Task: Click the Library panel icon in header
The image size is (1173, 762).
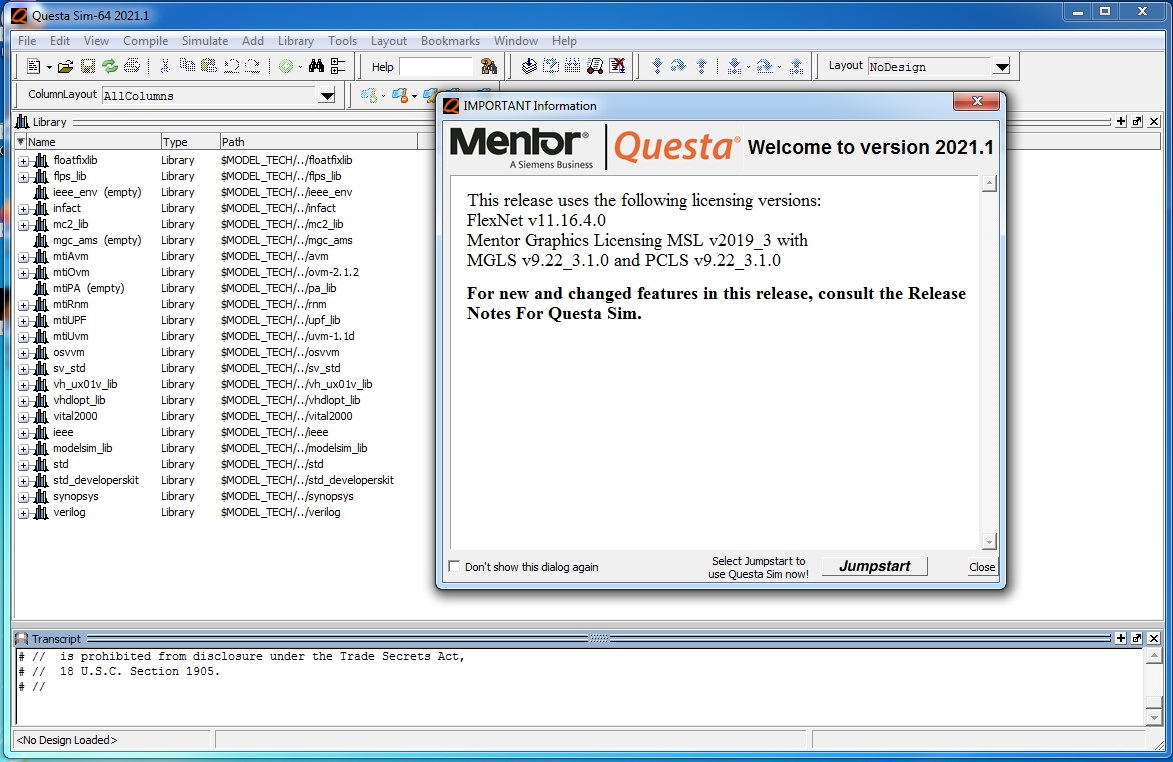Action: [22, 122]
